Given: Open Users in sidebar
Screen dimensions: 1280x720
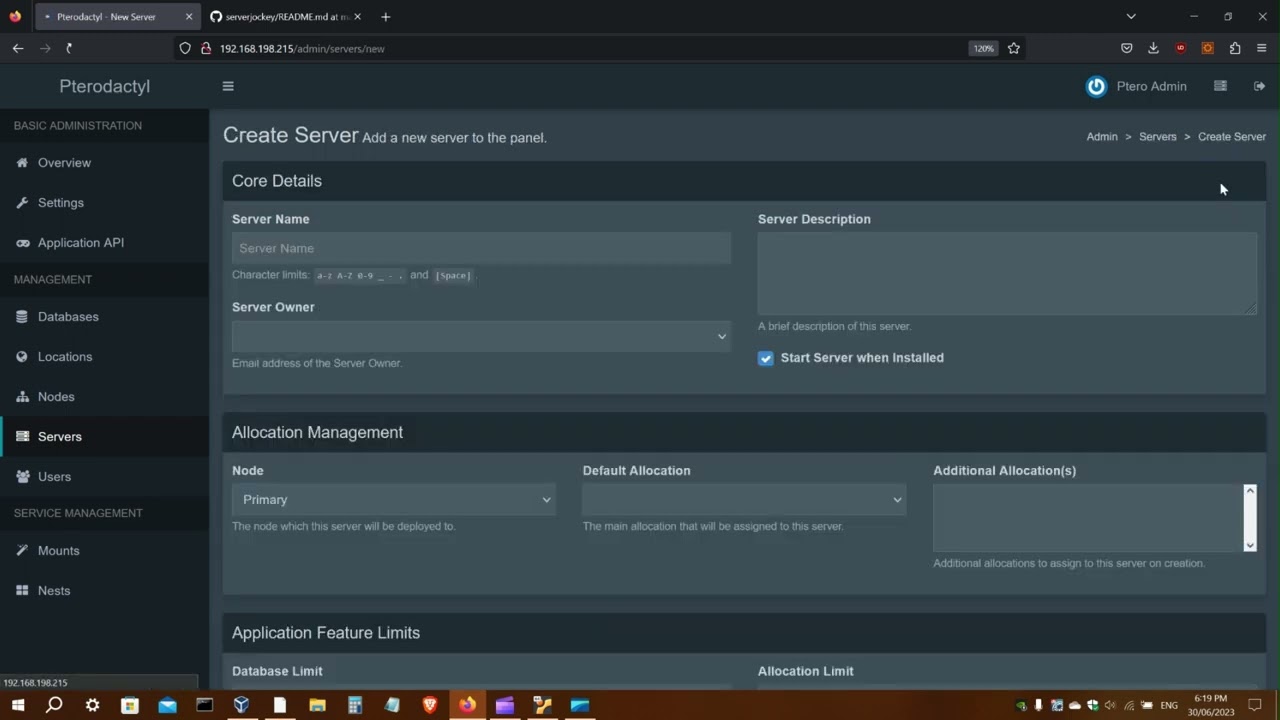Looking at the screenshot, I should tap(54, 477).
